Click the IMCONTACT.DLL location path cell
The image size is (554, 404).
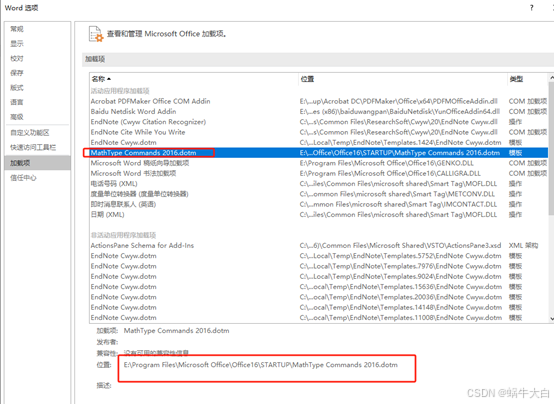coord(398,204)
